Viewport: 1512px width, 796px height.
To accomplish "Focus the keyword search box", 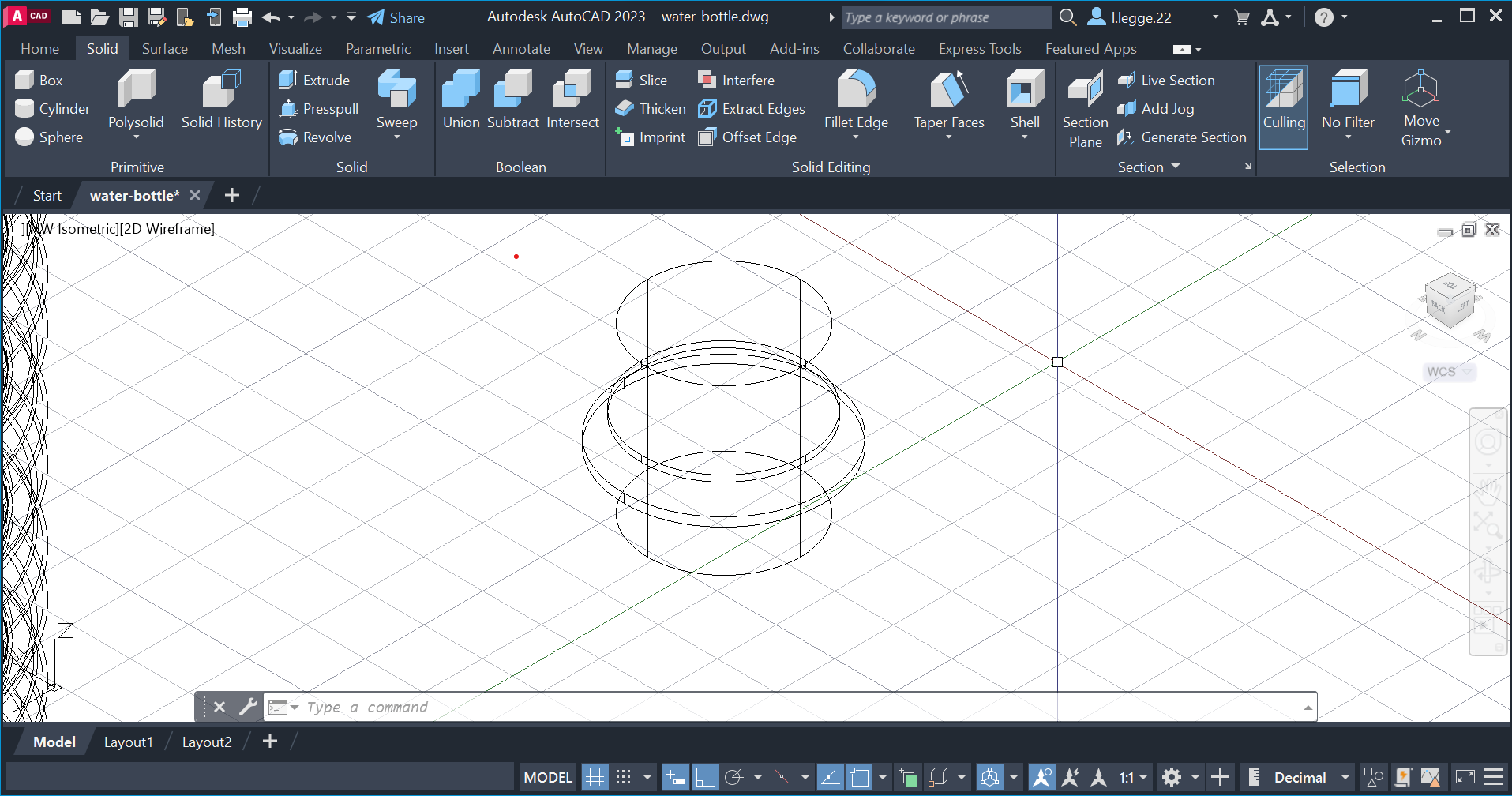I will point(946,17).
